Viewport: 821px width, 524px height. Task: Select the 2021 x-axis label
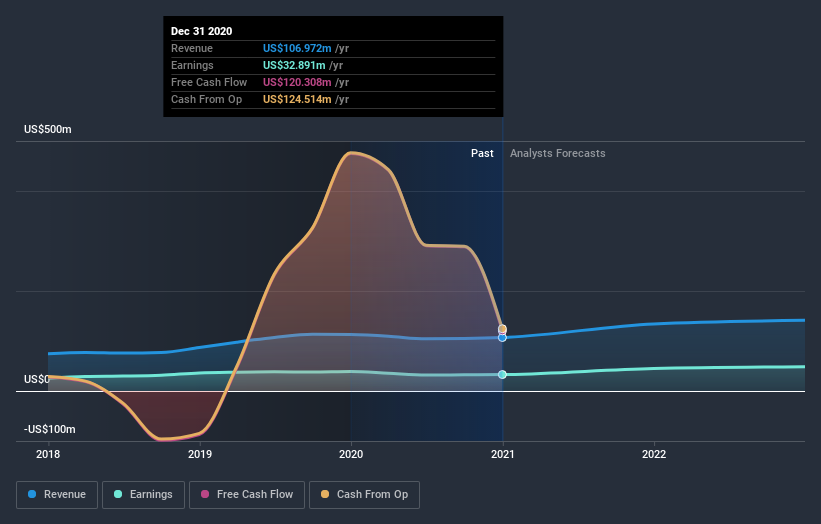503,454
